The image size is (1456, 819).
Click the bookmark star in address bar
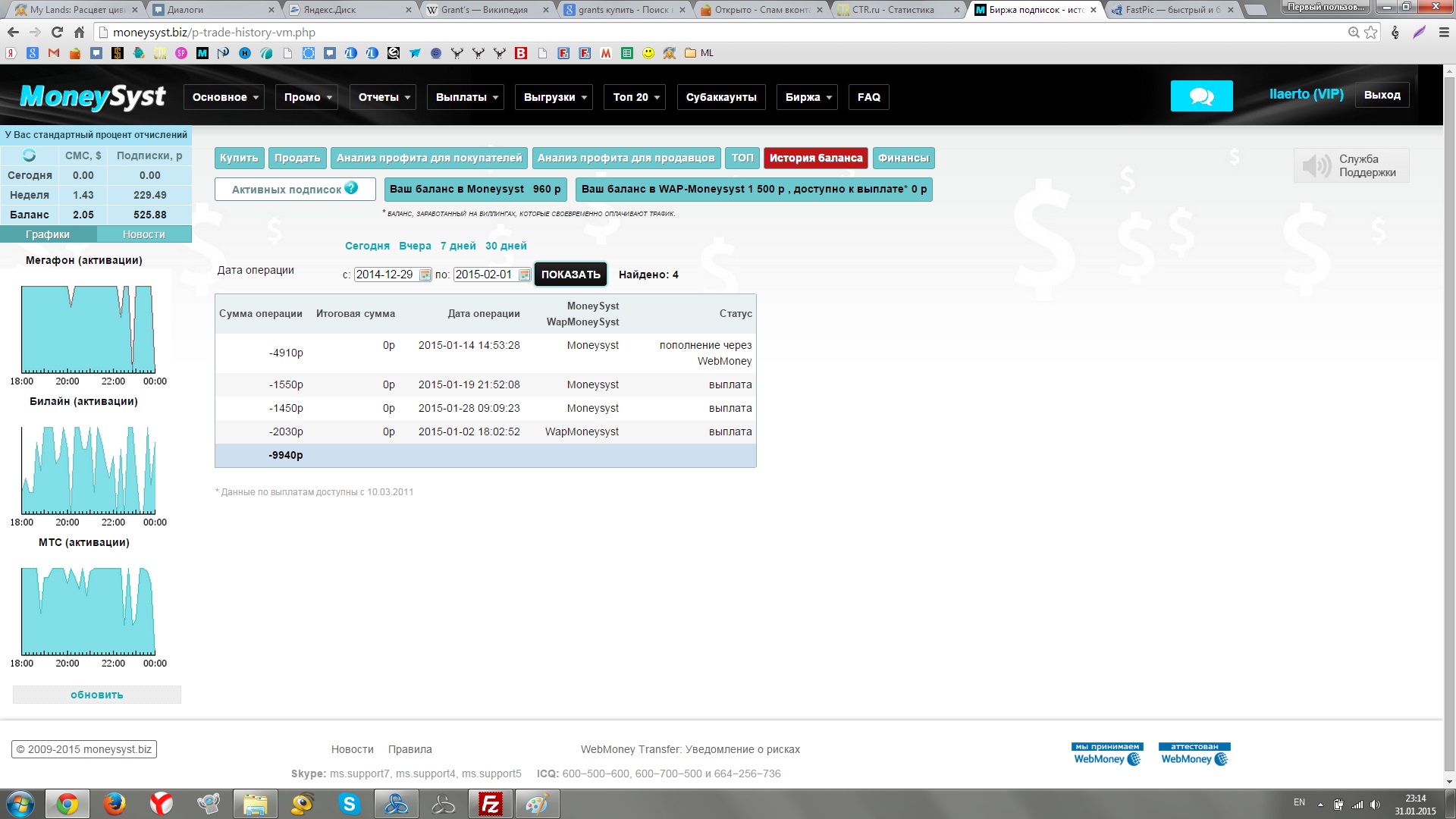point(1371,33)
